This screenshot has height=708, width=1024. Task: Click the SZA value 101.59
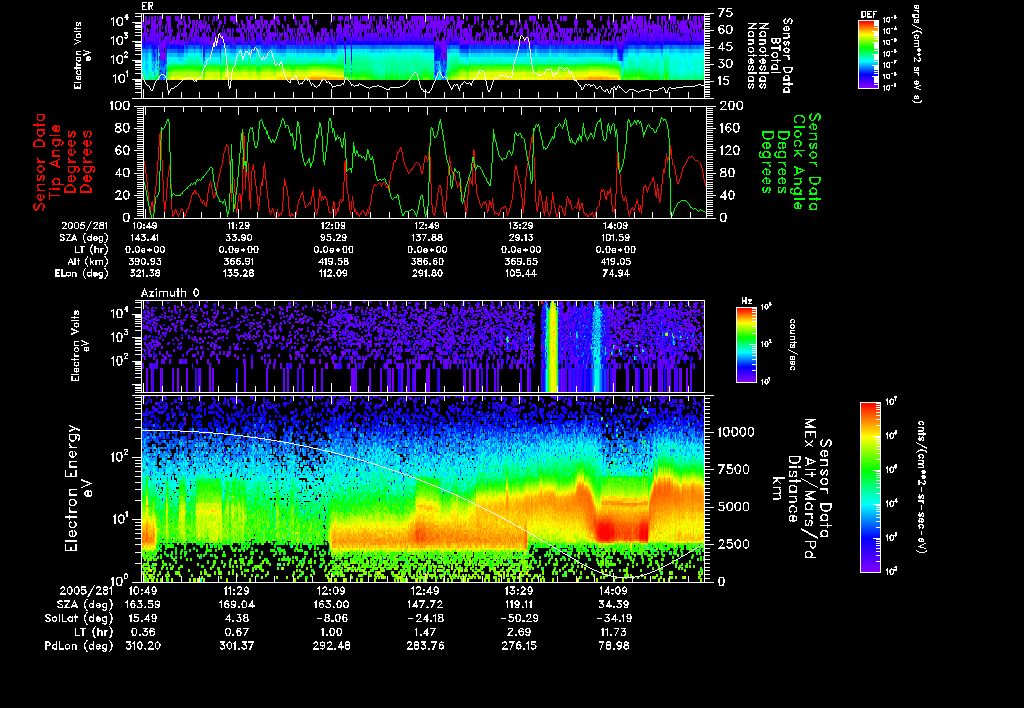point(615,238)
